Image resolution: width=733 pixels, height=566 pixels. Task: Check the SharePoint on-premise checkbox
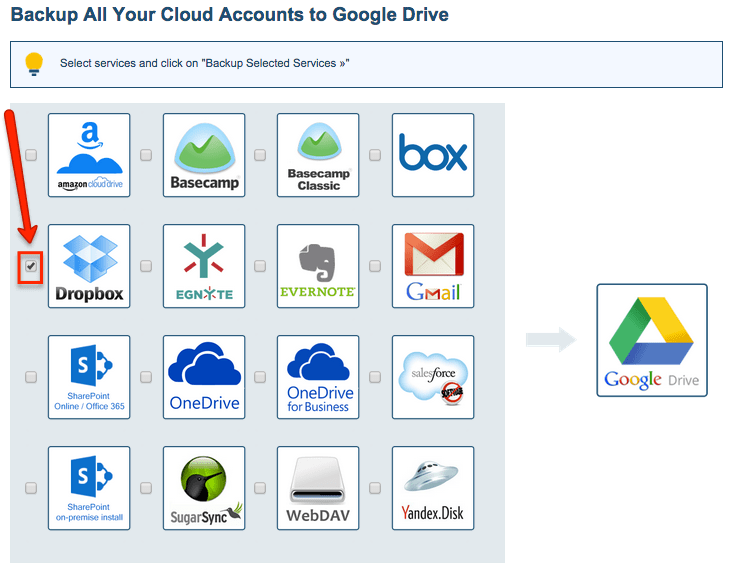(31, 488)
